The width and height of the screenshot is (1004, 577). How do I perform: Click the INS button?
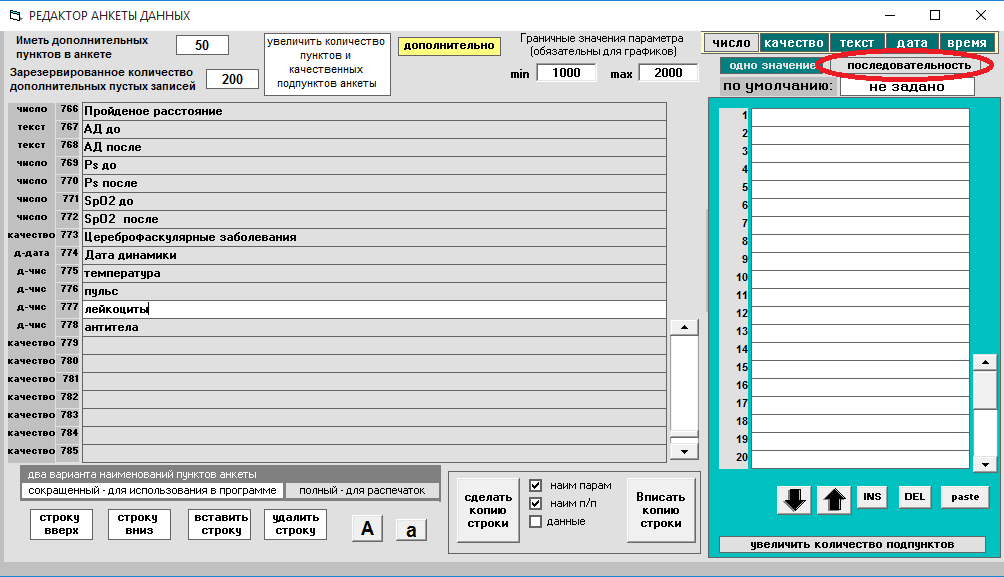pos(873,497)
